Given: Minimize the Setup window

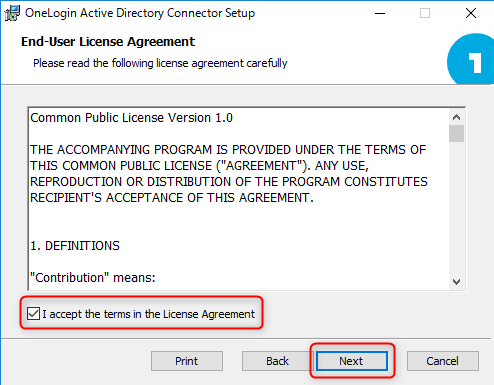Looking at the screenshot, I should [380, 13].
